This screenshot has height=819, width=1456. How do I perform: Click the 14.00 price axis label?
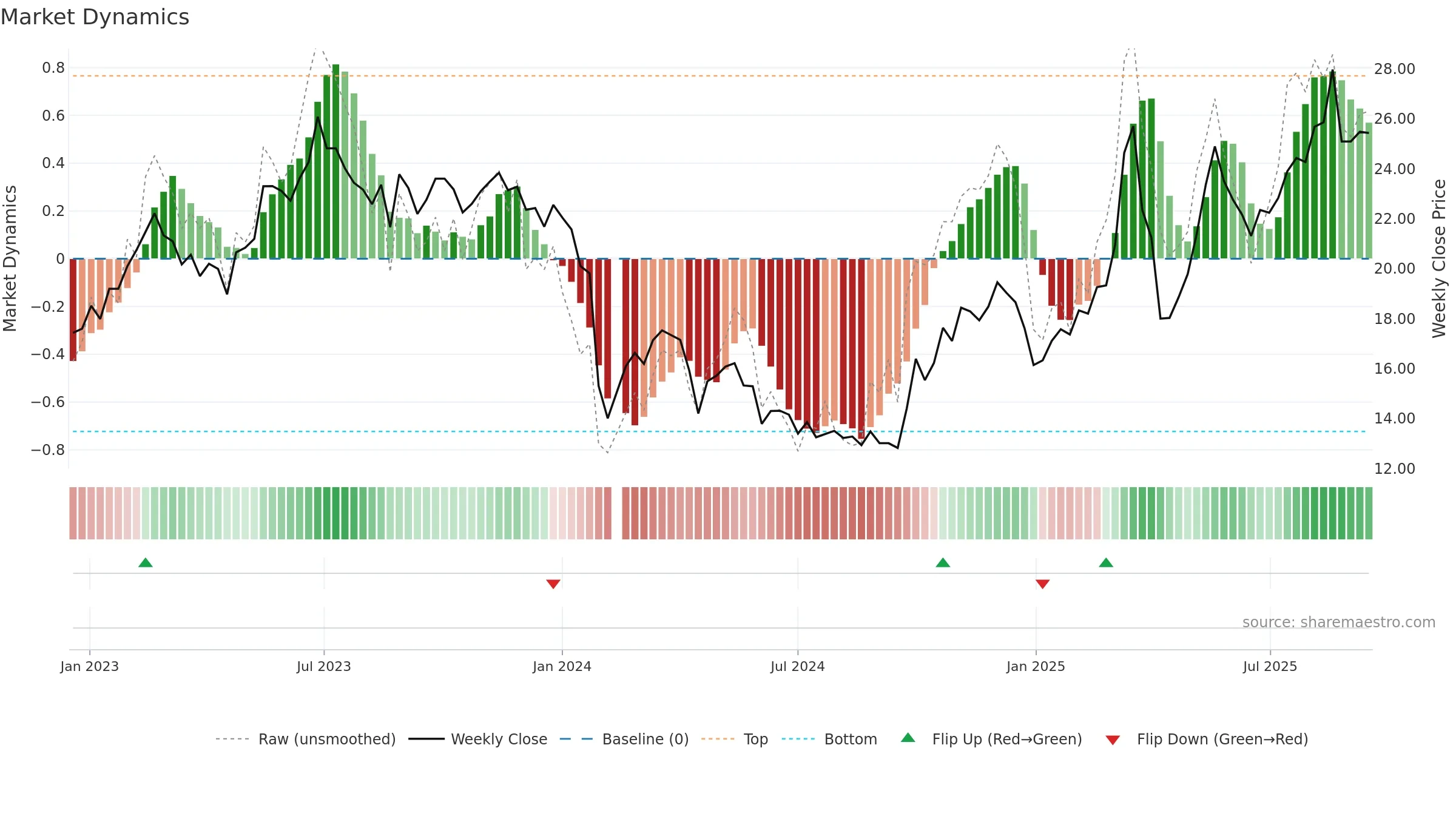point(1395,418)
